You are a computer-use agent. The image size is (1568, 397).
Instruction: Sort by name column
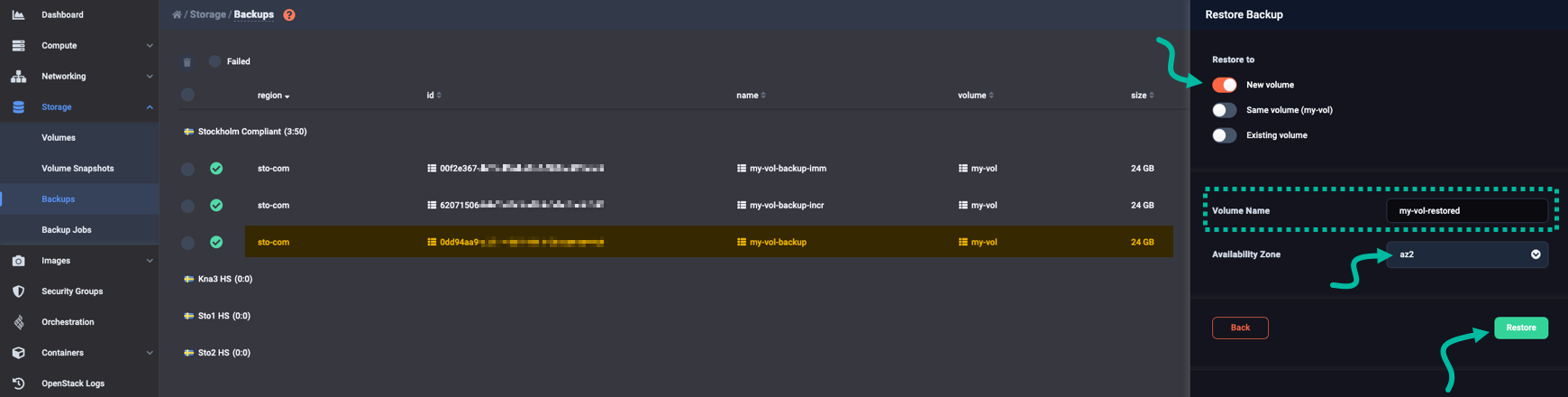(751, 96)
